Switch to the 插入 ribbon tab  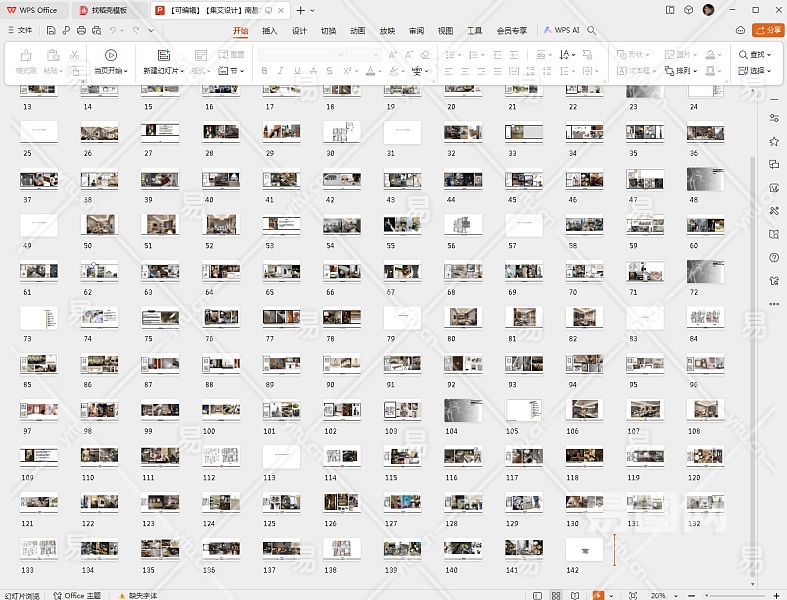(x=269, y=31)
